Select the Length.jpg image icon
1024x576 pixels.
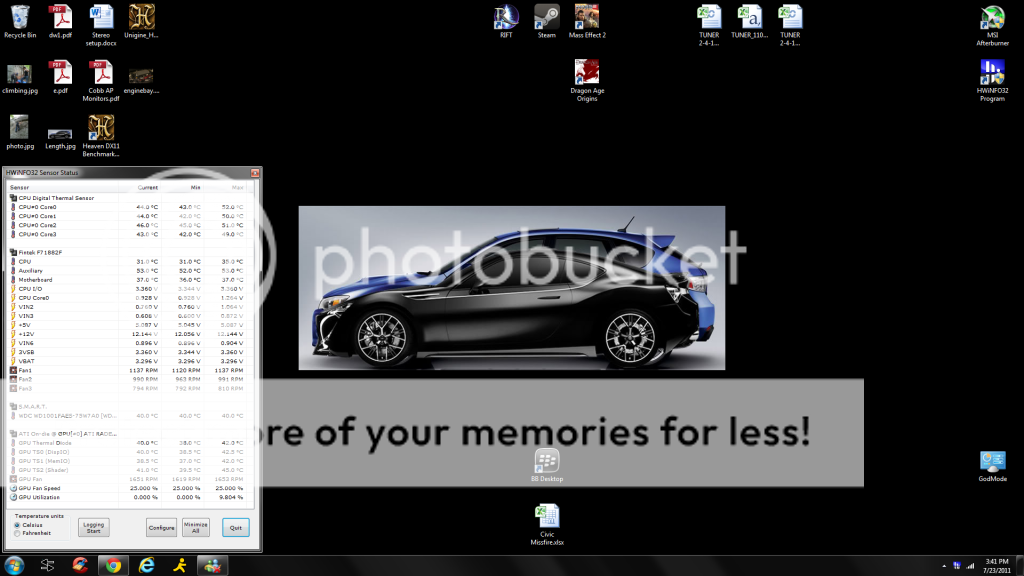[x=60, y=138]
